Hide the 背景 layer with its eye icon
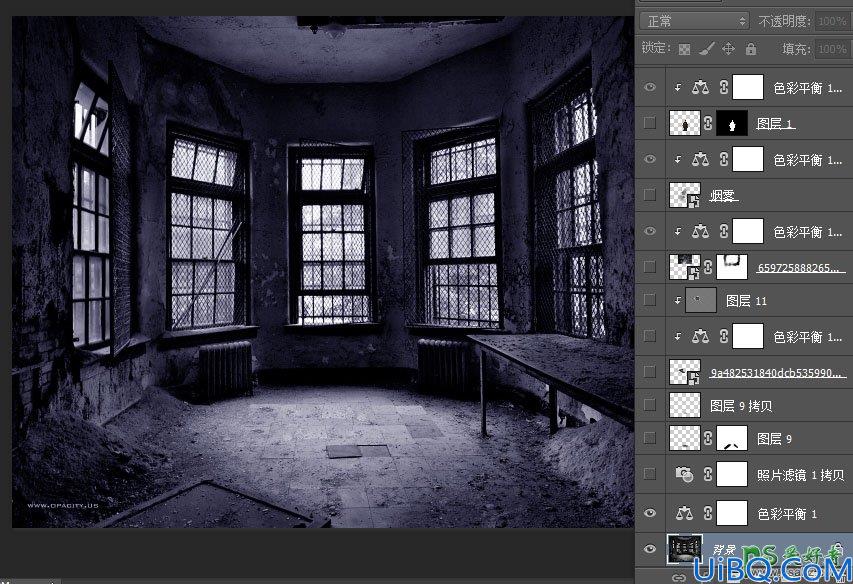The width and height of the screenshot is (853, 584). [x=650, y=549]
